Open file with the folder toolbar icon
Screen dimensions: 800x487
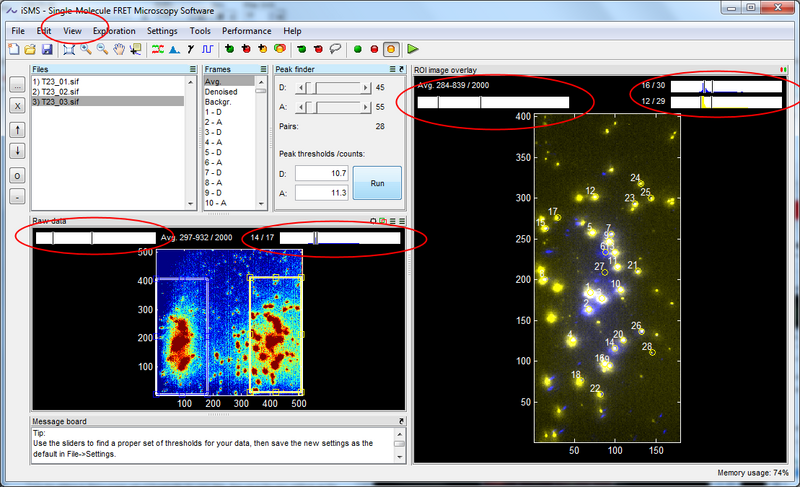[x=31, y=48]
